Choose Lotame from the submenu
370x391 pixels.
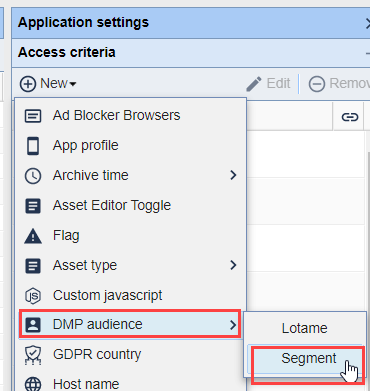click(305, 328)
